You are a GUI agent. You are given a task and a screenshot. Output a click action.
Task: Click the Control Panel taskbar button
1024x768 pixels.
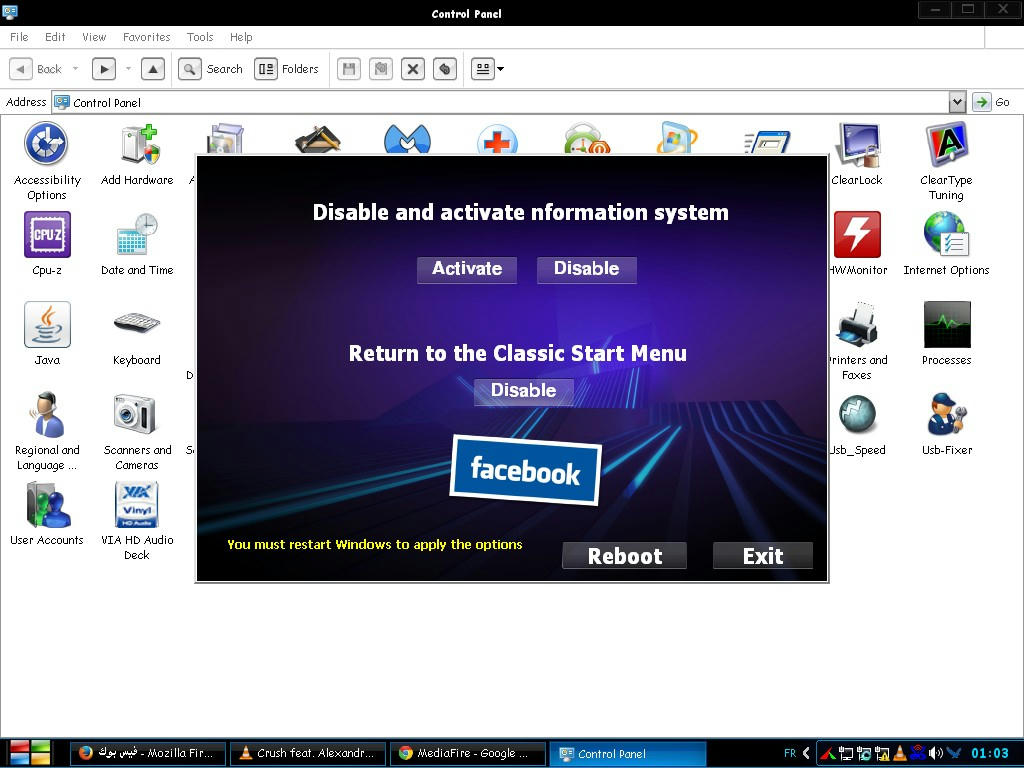tap(628, 753)
